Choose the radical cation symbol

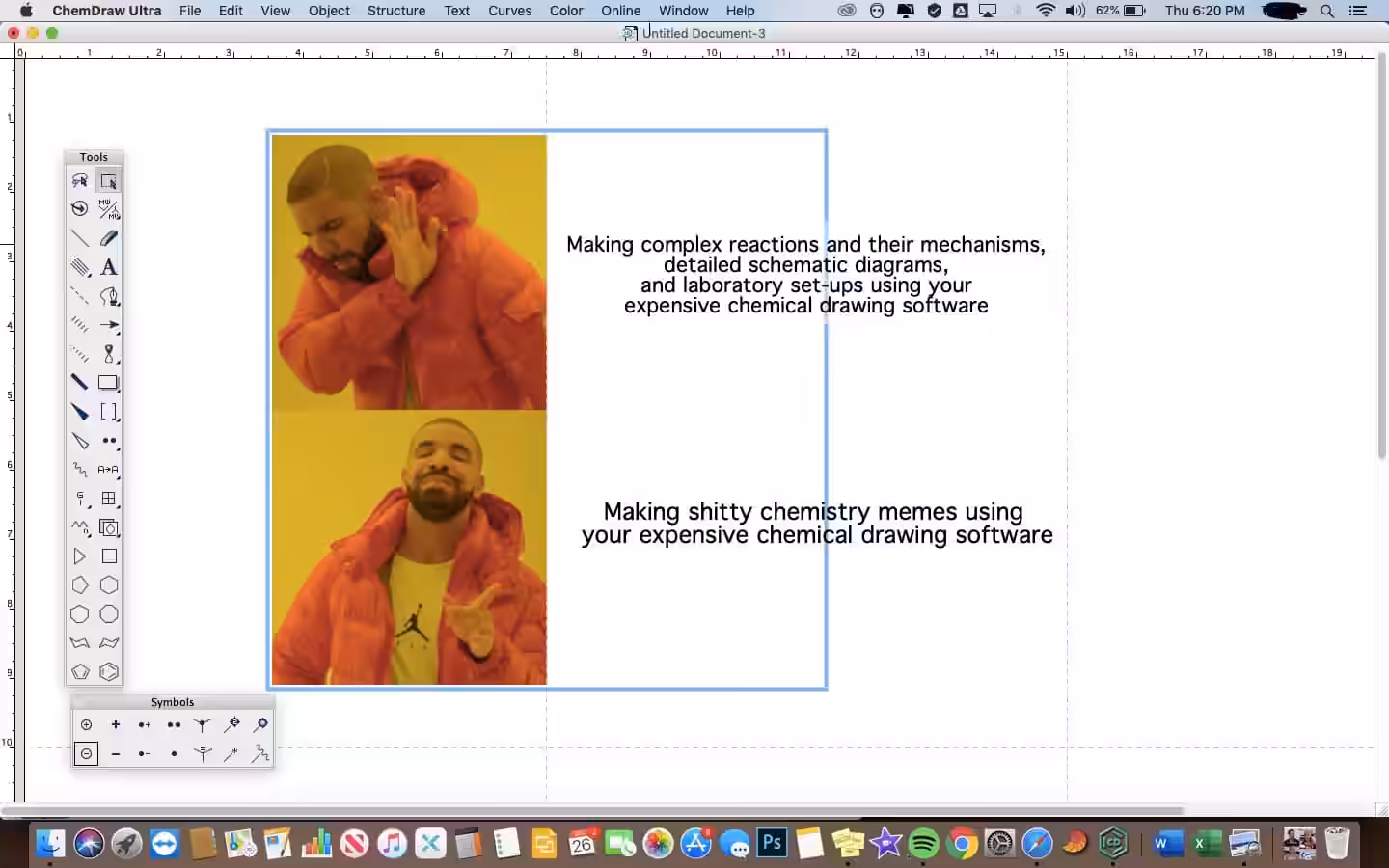point(145,725)
